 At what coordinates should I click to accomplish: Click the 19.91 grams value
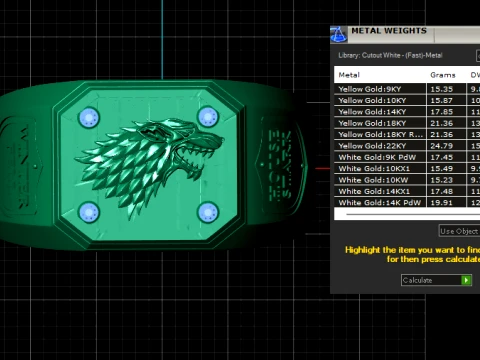(x=441, y=202)
